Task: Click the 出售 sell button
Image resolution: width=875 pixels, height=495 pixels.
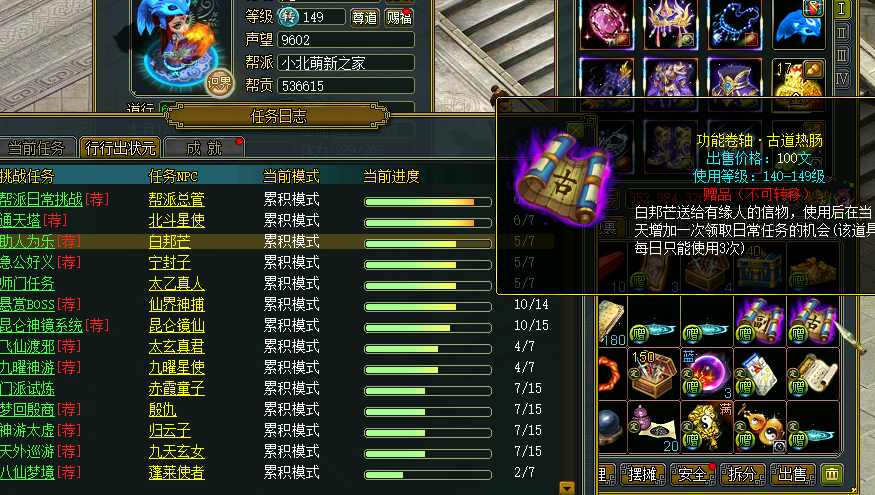Action: point(792,474)
